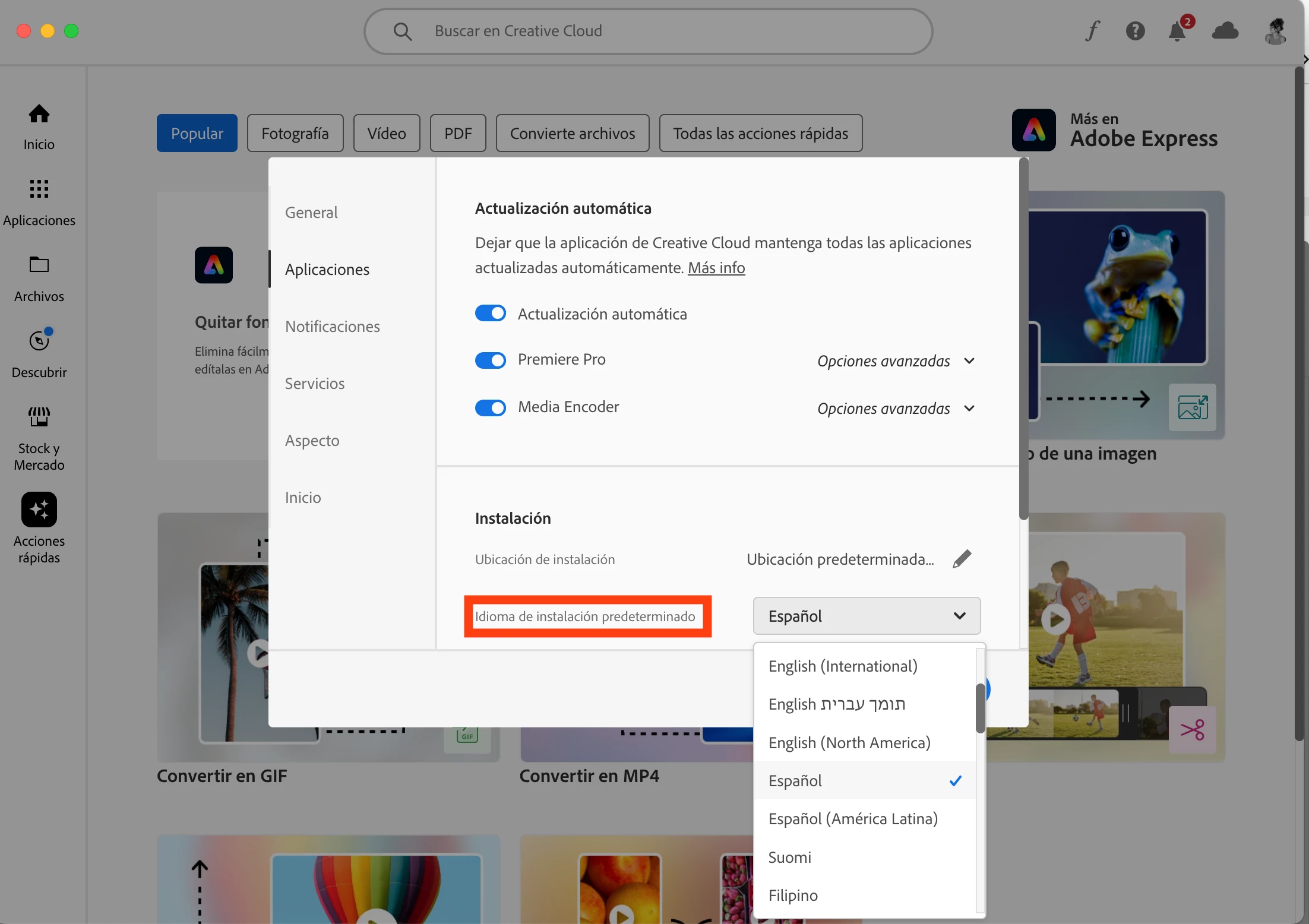Click the help question mark icon
Viewport: 1309px width, 924px height.
(1135, 31)
